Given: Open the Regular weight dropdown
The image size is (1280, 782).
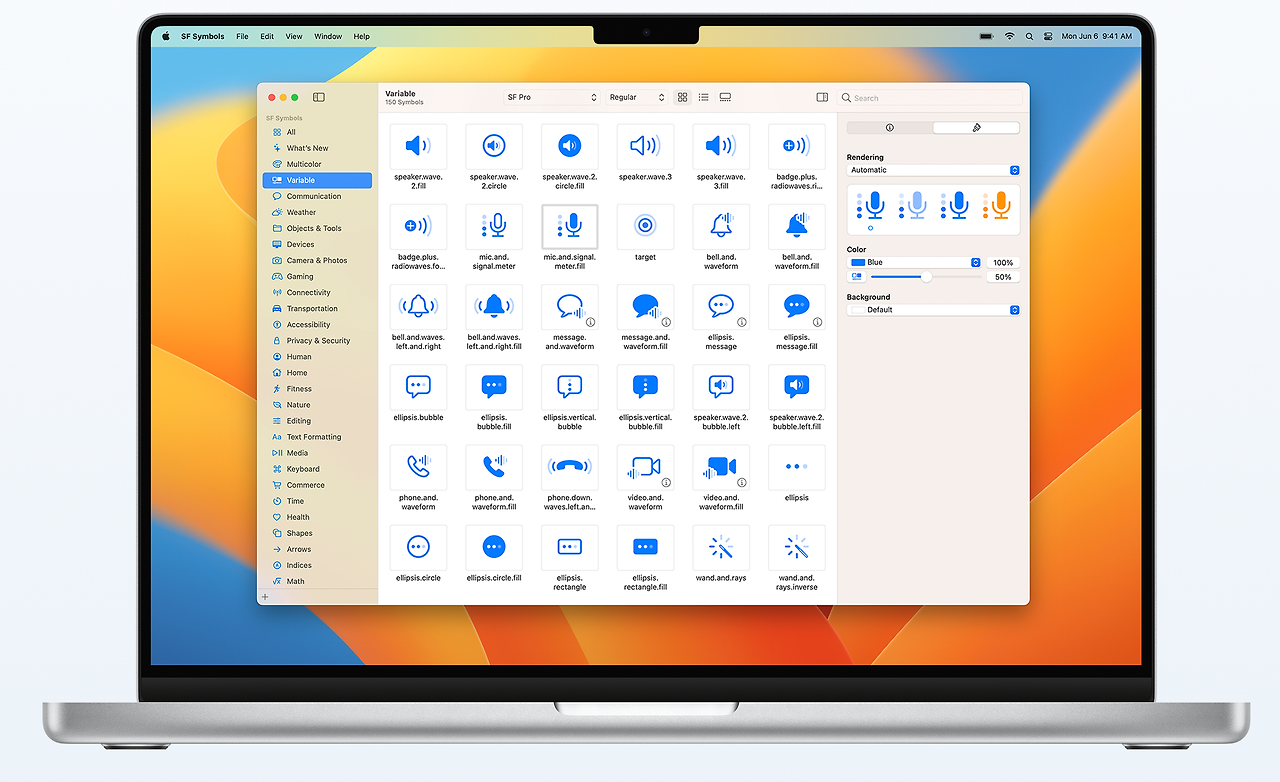Looking at the screenshot, I should (637, 97).
